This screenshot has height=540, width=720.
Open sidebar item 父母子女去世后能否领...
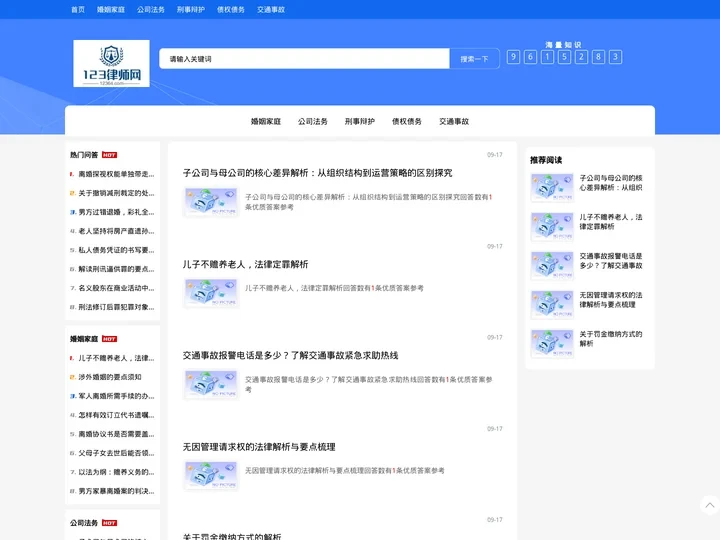[116, 453]
